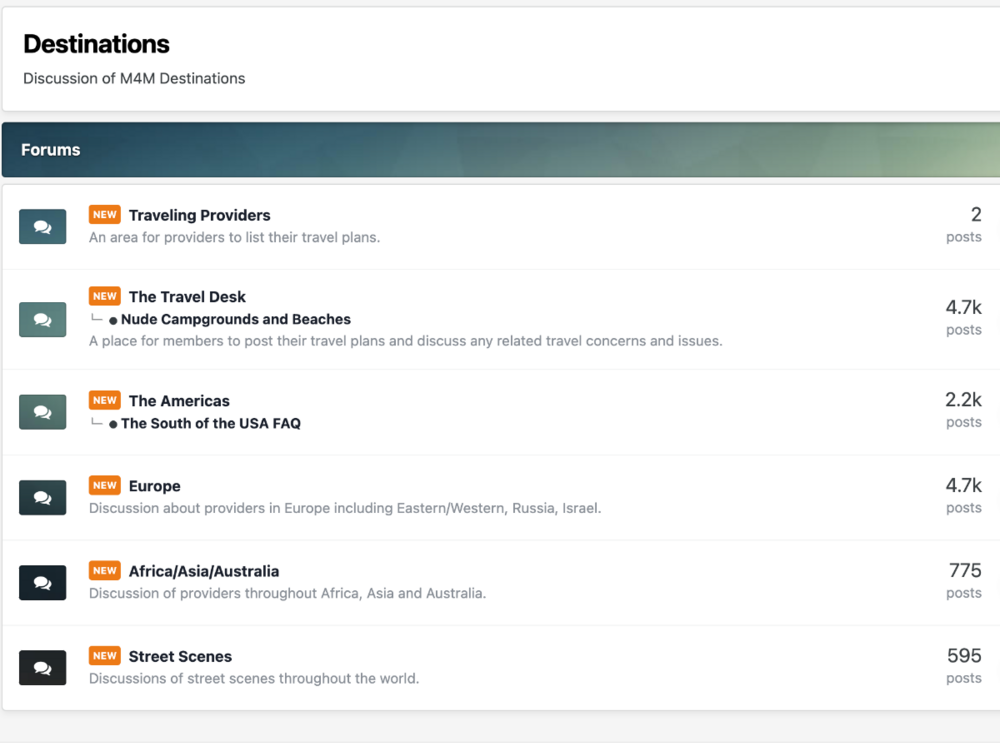
Task: Click the NEW marker on Street Scenes row
Action: (x=104, y=656)
